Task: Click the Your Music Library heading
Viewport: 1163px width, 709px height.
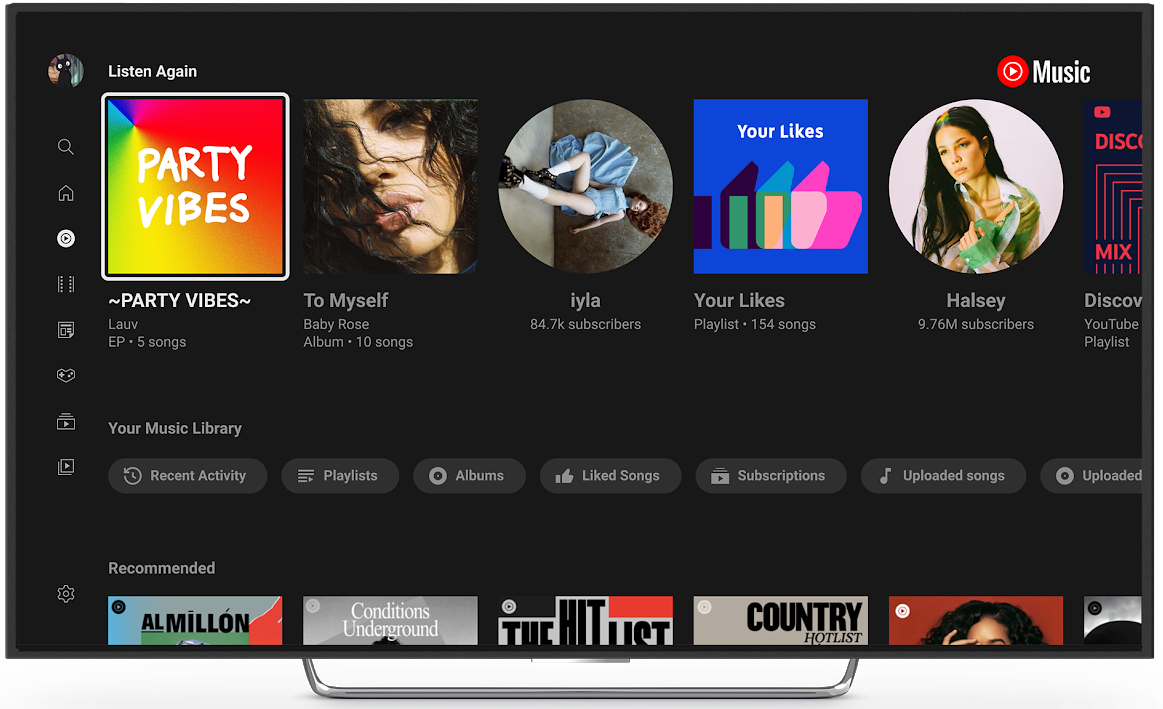Action: tap(175, 428)
